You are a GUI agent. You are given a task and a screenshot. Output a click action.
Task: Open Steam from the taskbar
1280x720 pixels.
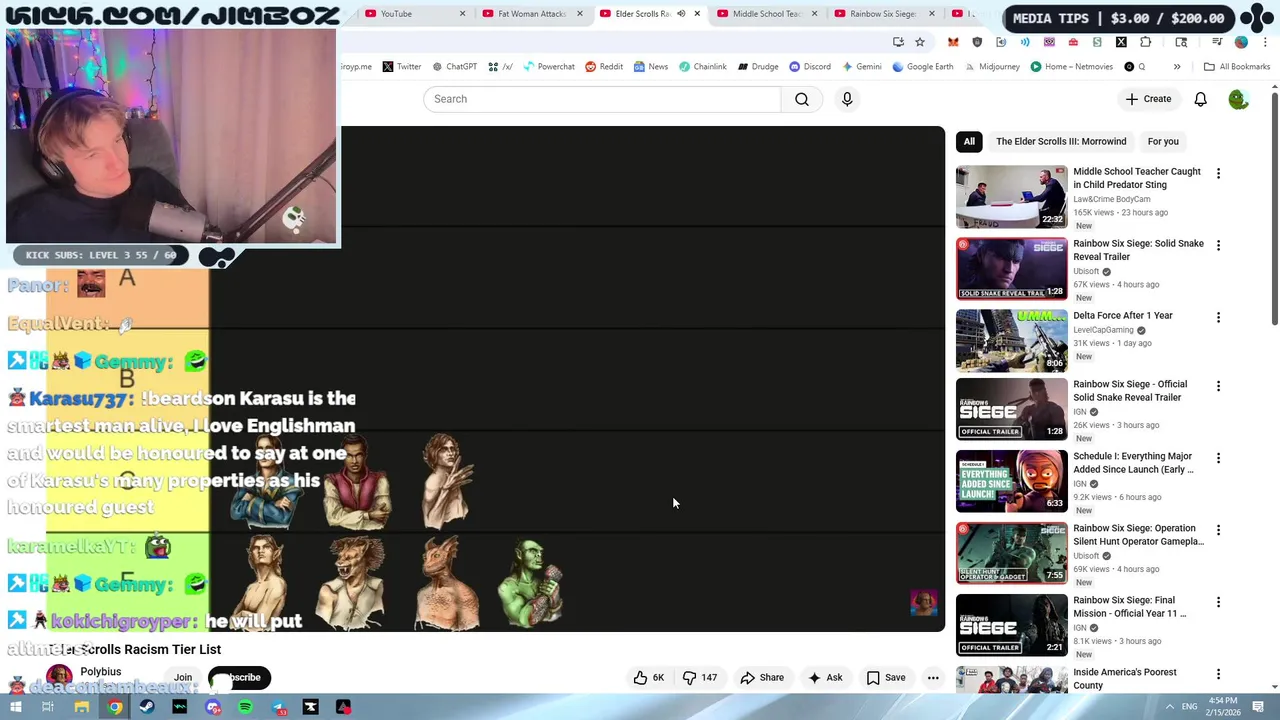point(147,707)
